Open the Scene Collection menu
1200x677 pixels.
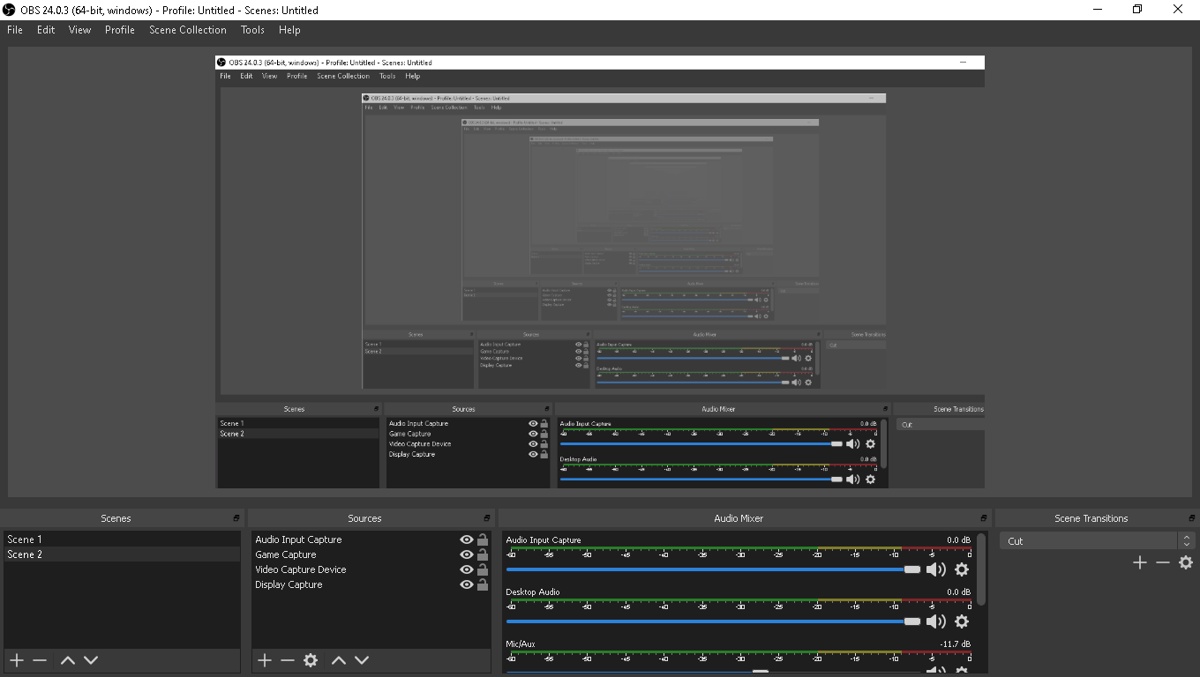click(188, 30)
